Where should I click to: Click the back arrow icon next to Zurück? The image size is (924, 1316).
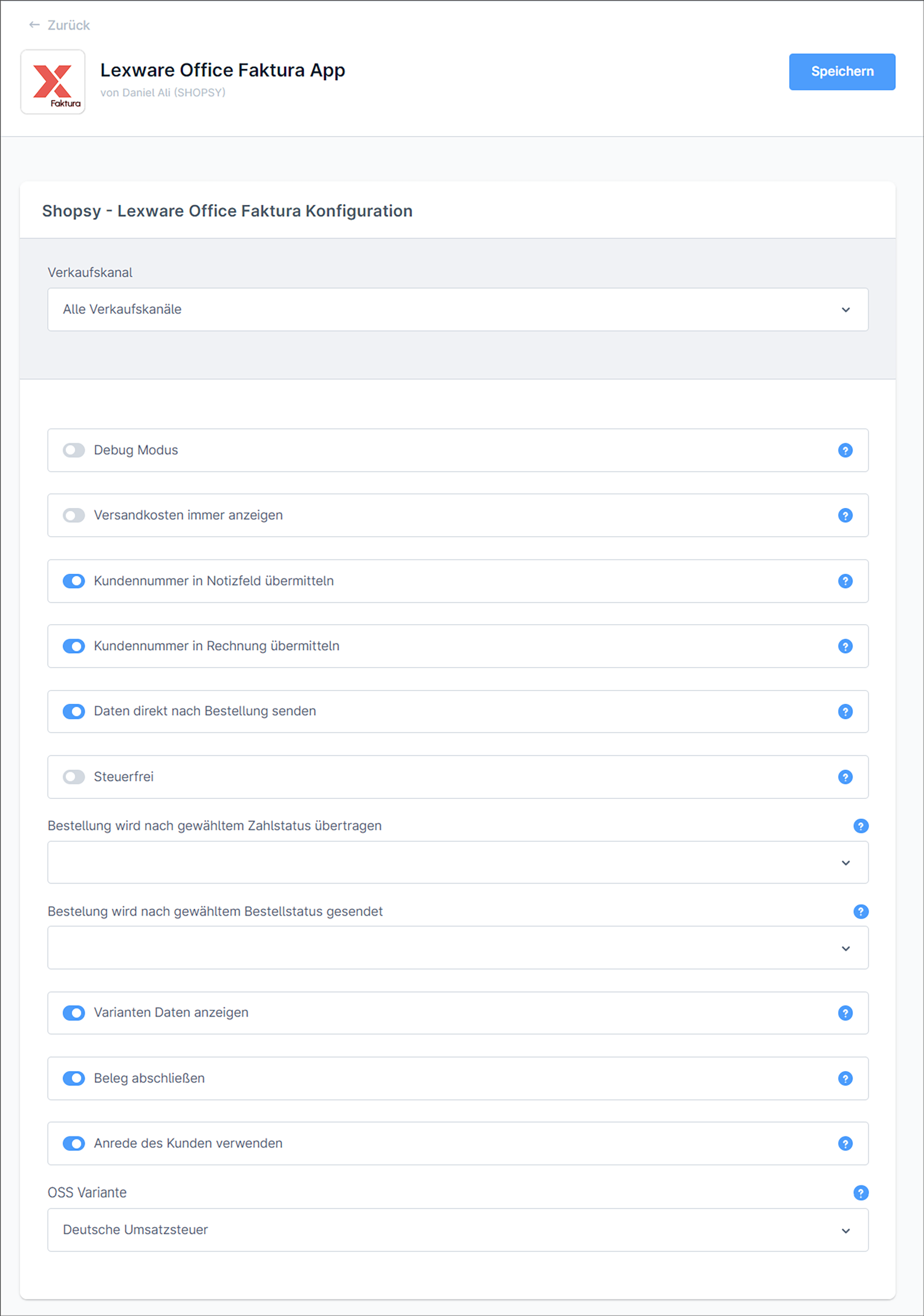click(x=35, y=25)
